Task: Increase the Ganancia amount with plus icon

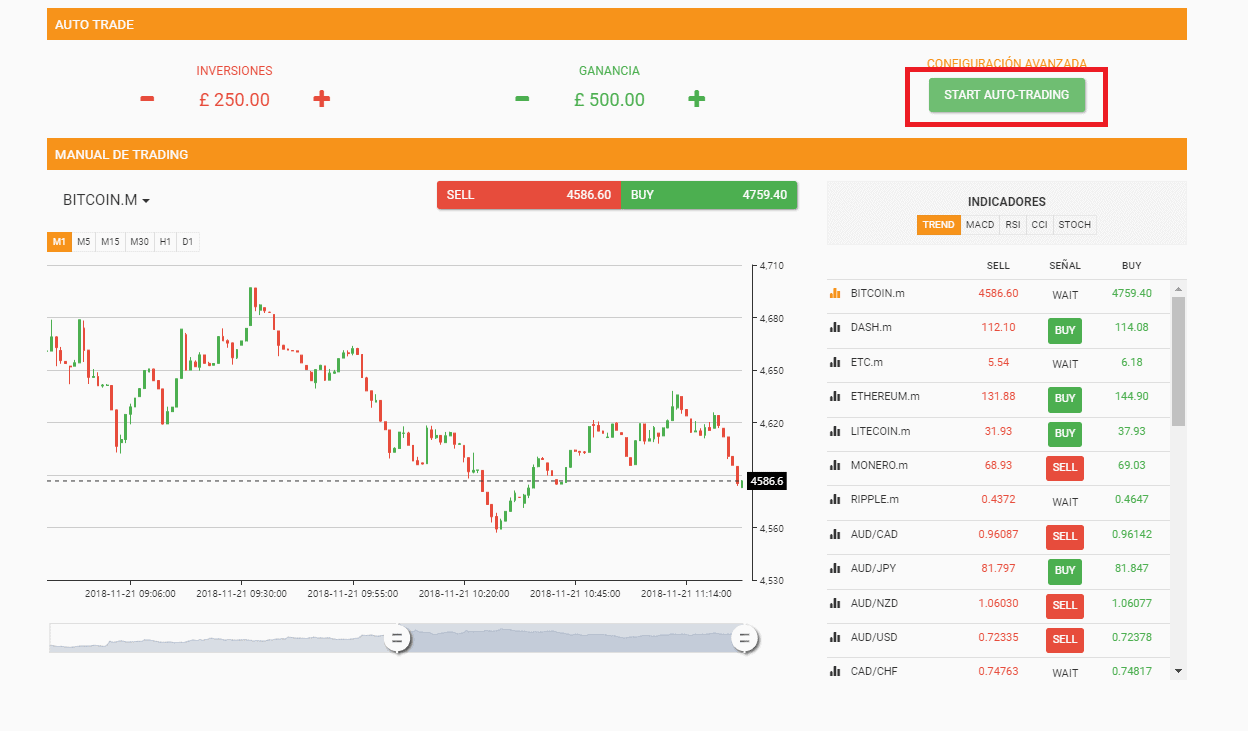Action: point(697,98)
